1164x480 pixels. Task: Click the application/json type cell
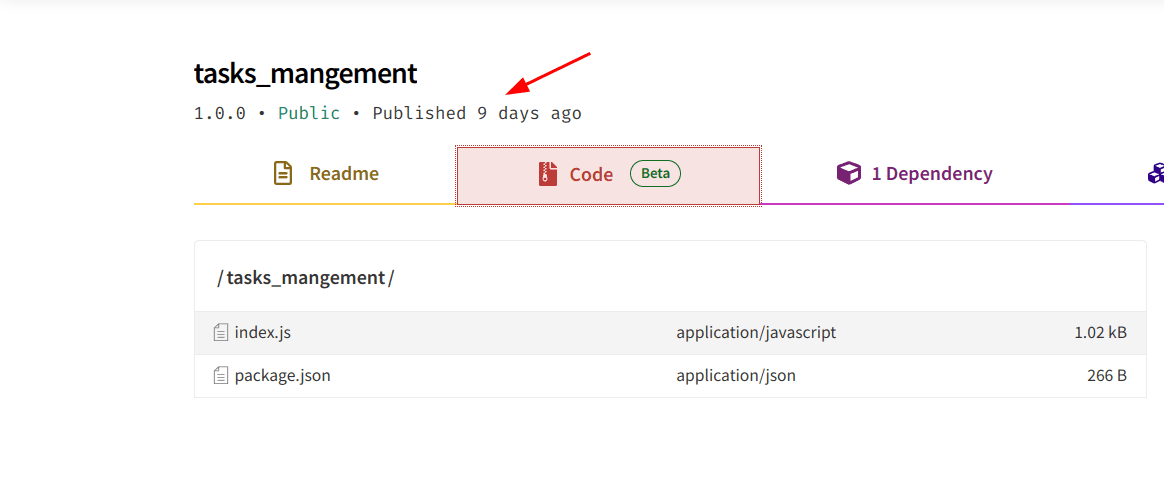pyautogui.click(x=735, y=376)
